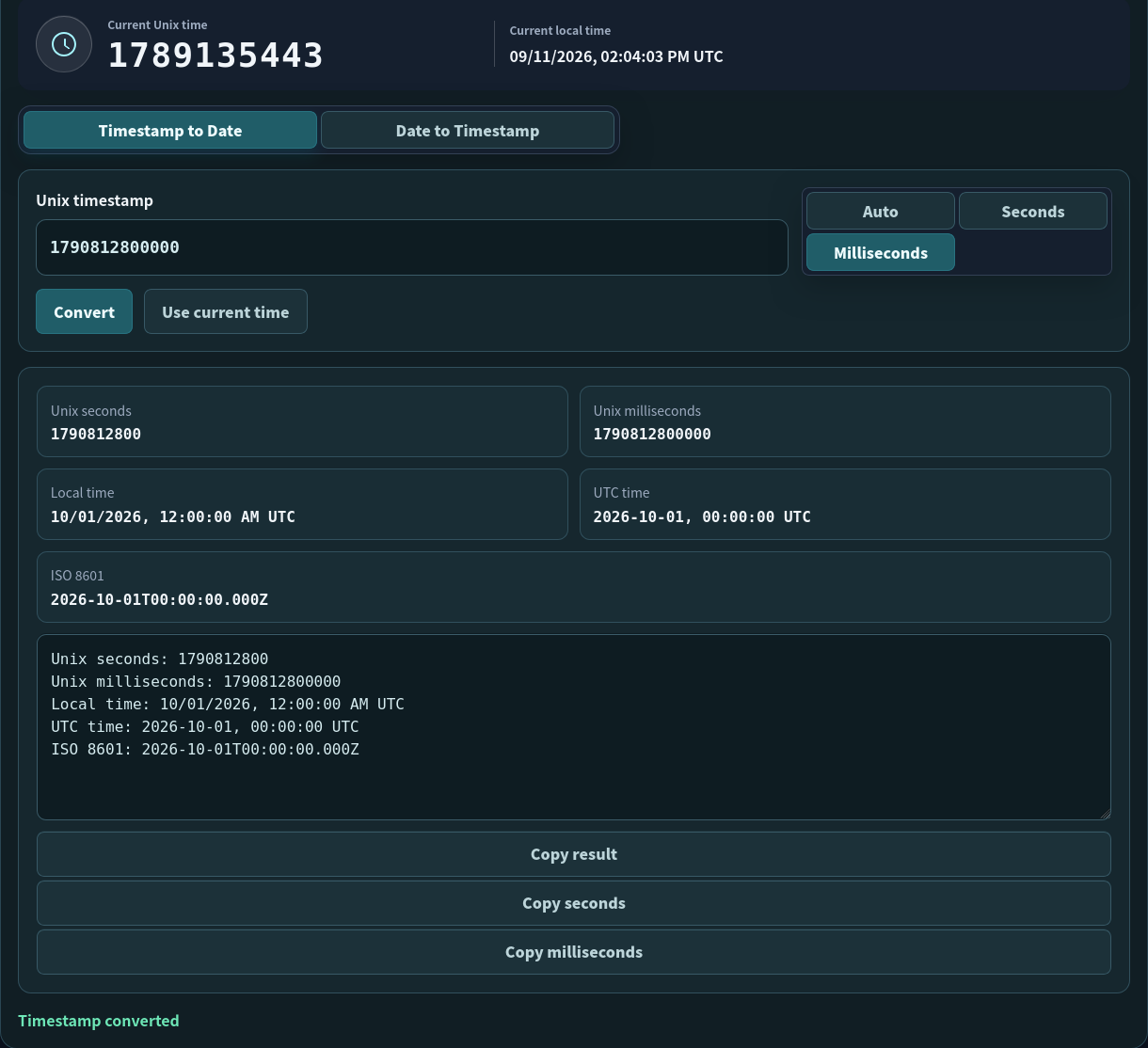Viewport: 1148px width, 1048px height.
Task: Click the UTC time result card
Action: tap(845, 504)
